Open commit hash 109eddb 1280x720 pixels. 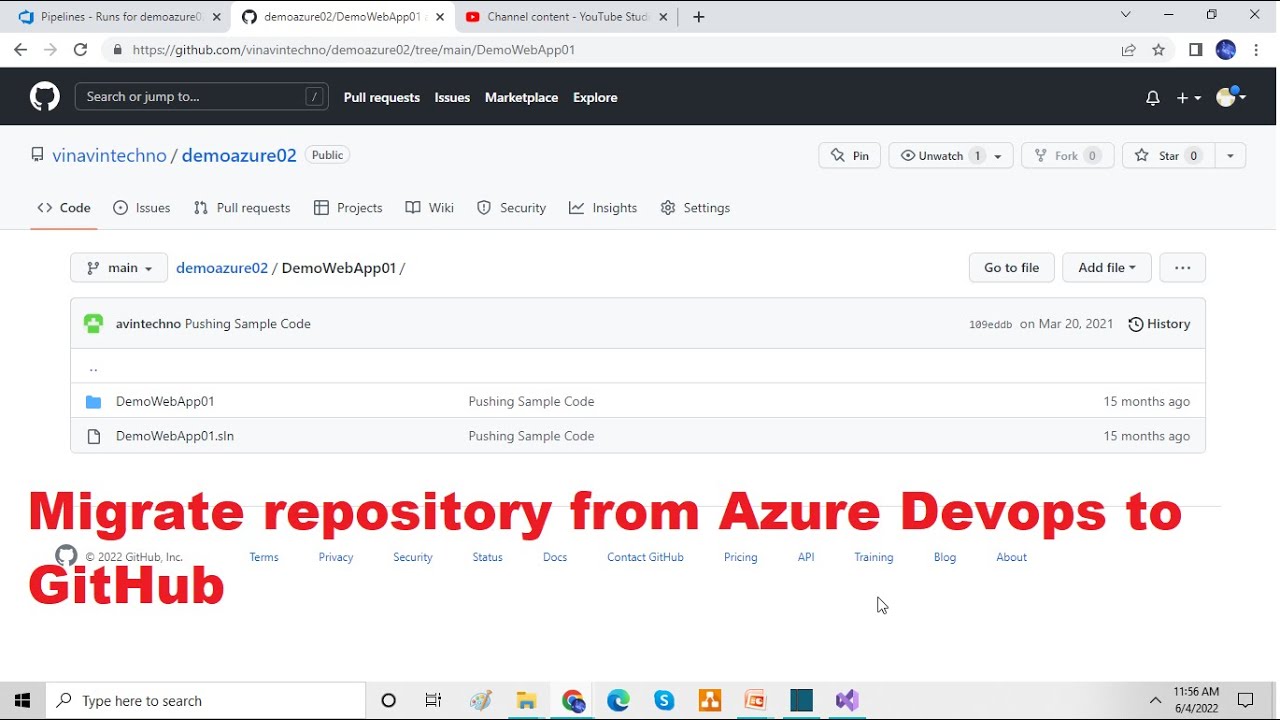pyautogui.click(x=990, y=325)
